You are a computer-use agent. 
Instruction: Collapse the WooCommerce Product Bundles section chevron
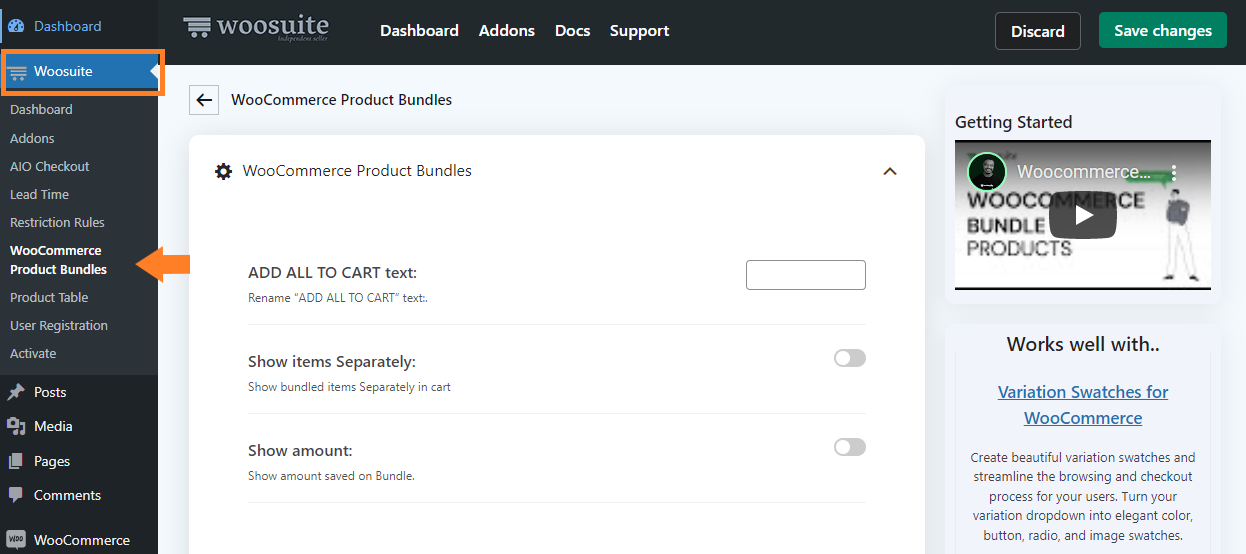click(890, 171)
